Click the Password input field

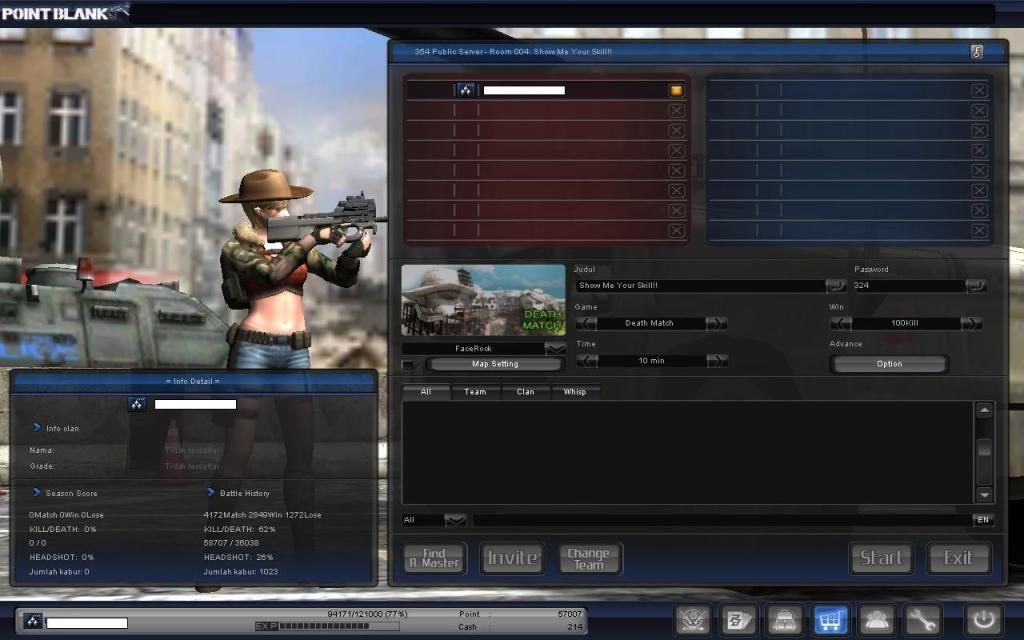point(908,285)
